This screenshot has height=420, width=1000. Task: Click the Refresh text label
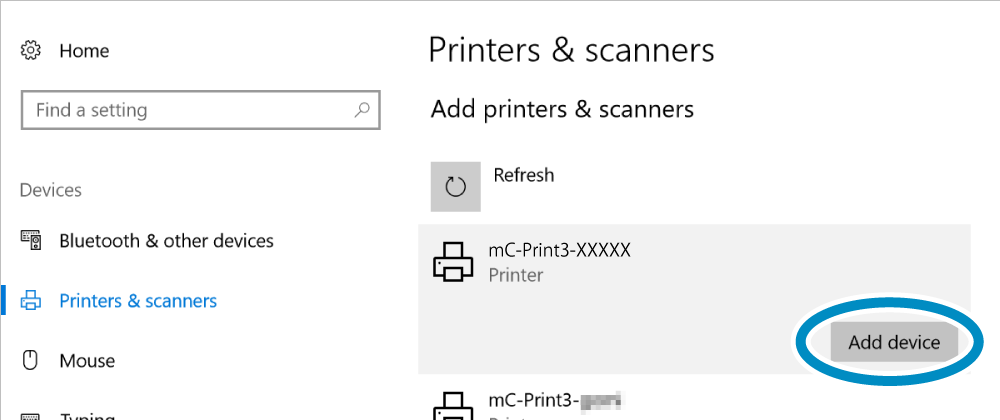coord(523,175)
